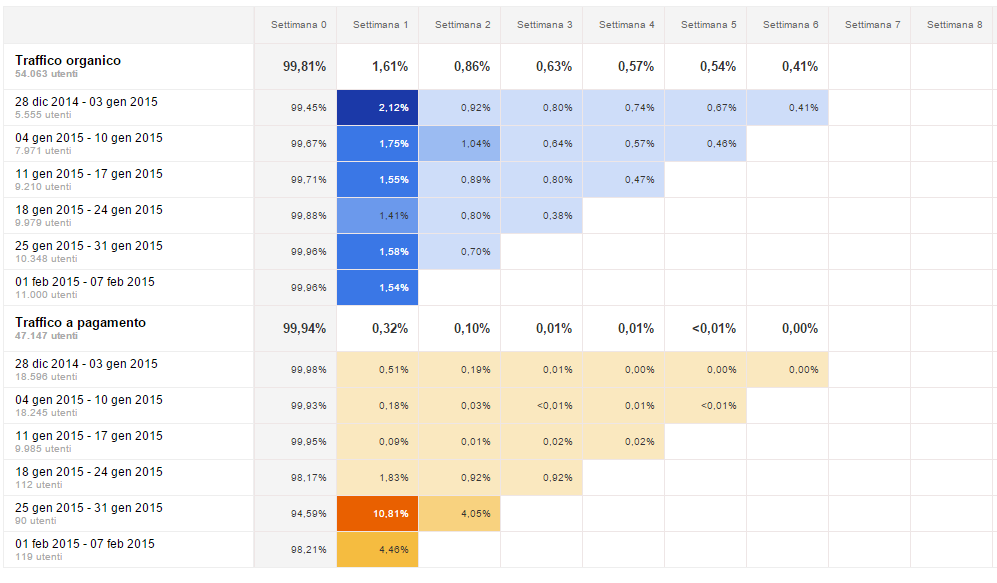Click the blue 1,75% cell
Screen dimensions: 997x583
[378, 144]
